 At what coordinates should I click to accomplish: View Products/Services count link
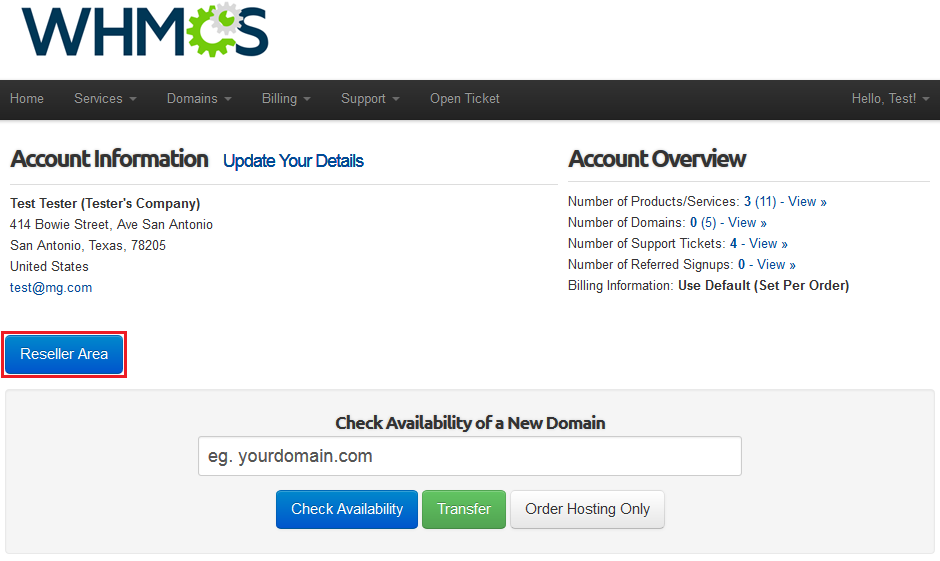tap(785, 202)
